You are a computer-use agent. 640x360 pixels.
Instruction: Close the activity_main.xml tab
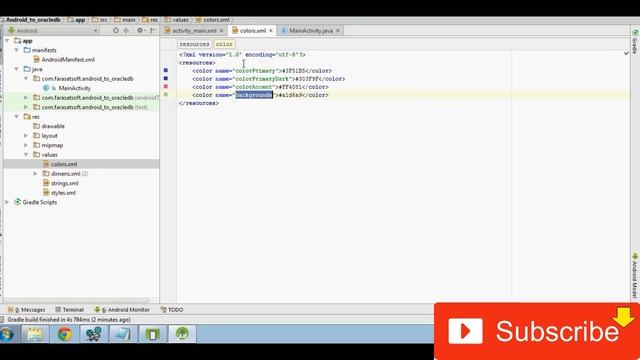[222, 31]
